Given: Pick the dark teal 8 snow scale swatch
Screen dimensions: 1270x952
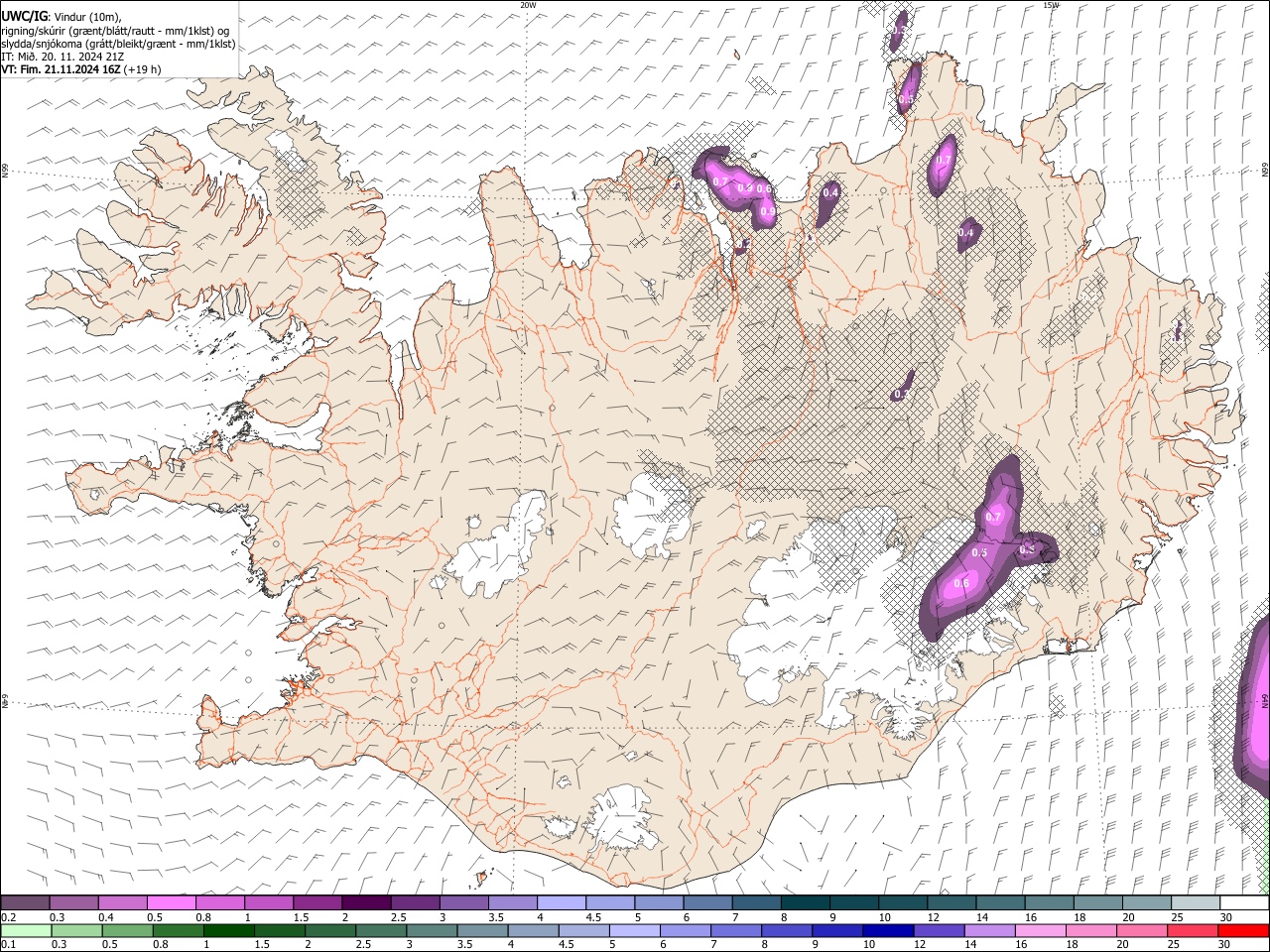Looking at the screenshot, I should click(806, 902).
